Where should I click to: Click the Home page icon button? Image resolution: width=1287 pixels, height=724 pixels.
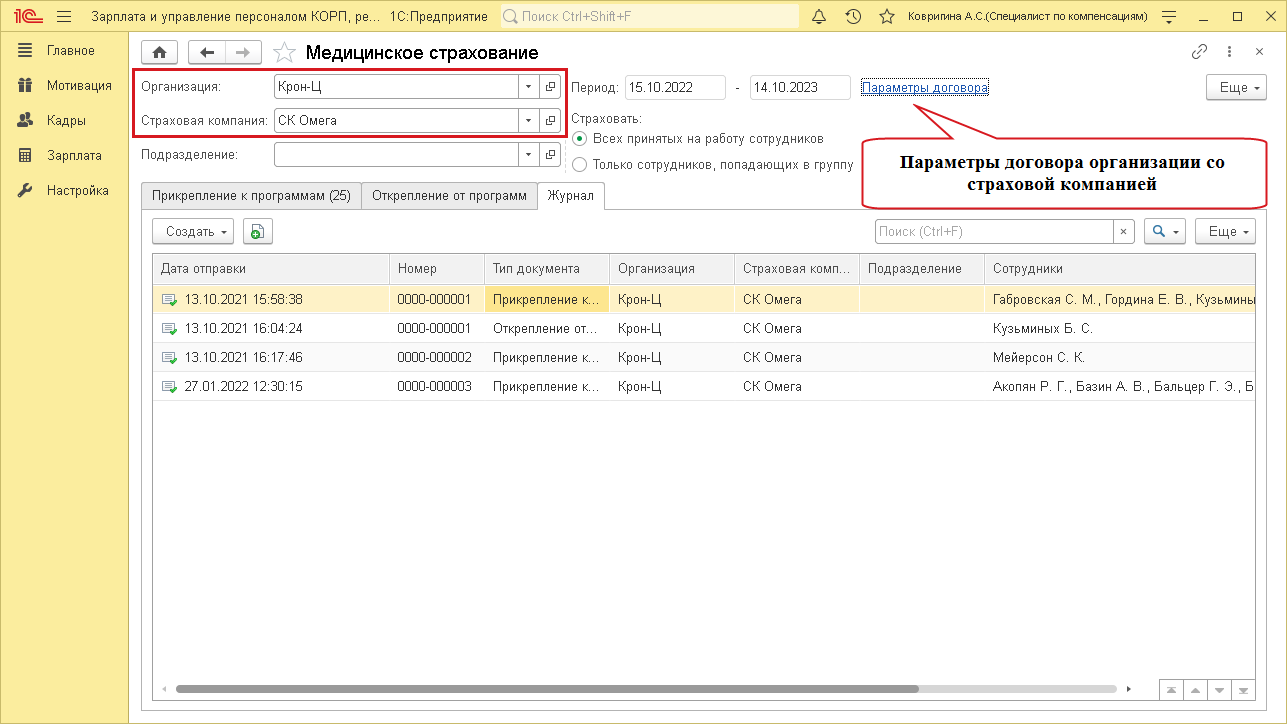tap(159, 53)
